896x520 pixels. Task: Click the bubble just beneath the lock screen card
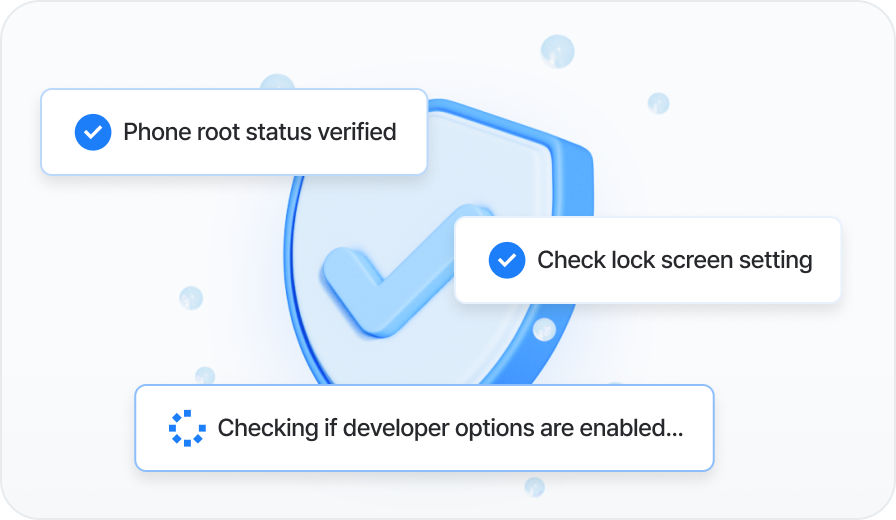pyautogui.click(x=544, y=329)
